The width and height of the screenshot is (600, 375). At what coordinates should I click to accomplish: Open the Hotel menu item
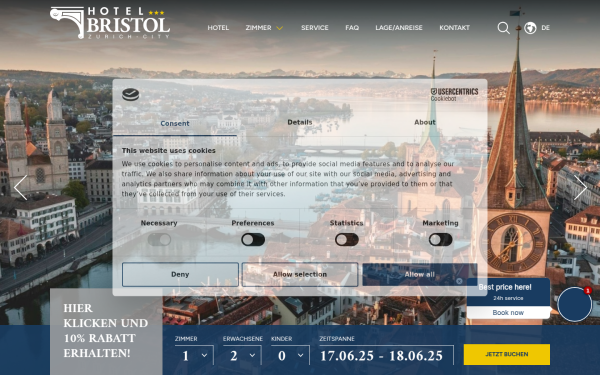click(218, 28)
